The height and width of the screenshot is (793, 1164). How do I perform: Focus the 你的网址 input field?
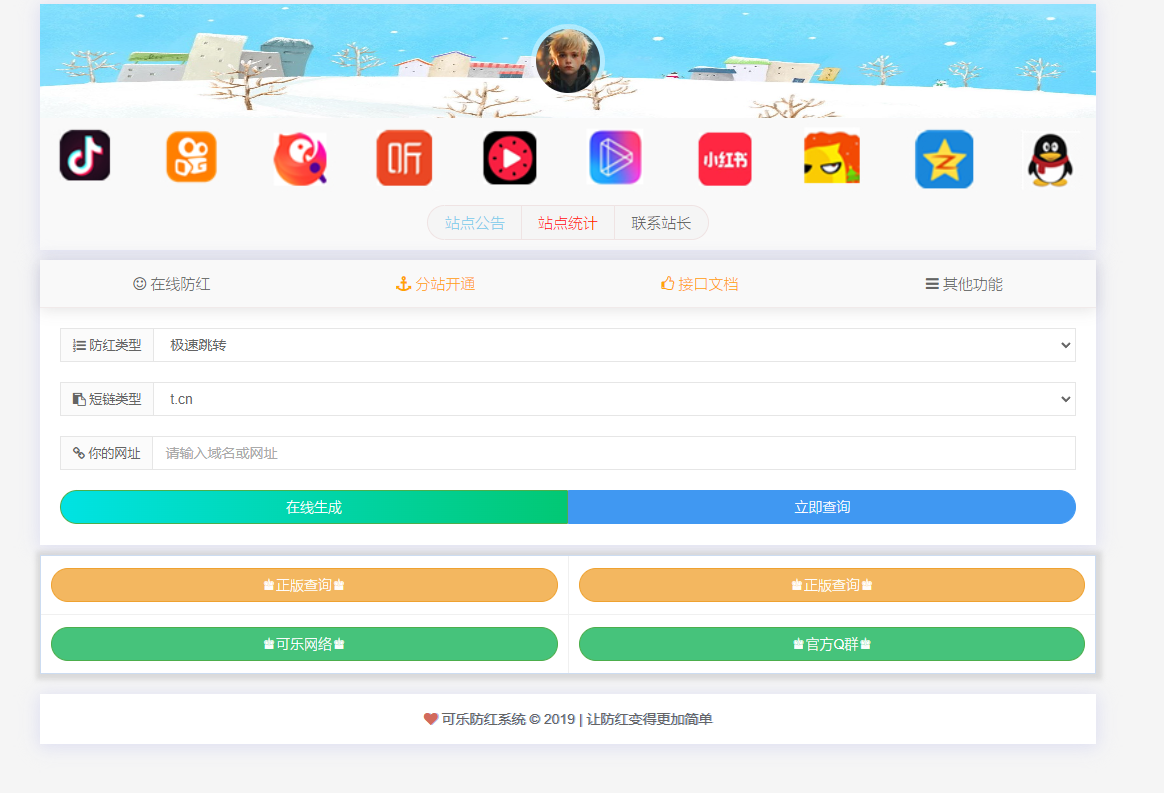point(614,453)
